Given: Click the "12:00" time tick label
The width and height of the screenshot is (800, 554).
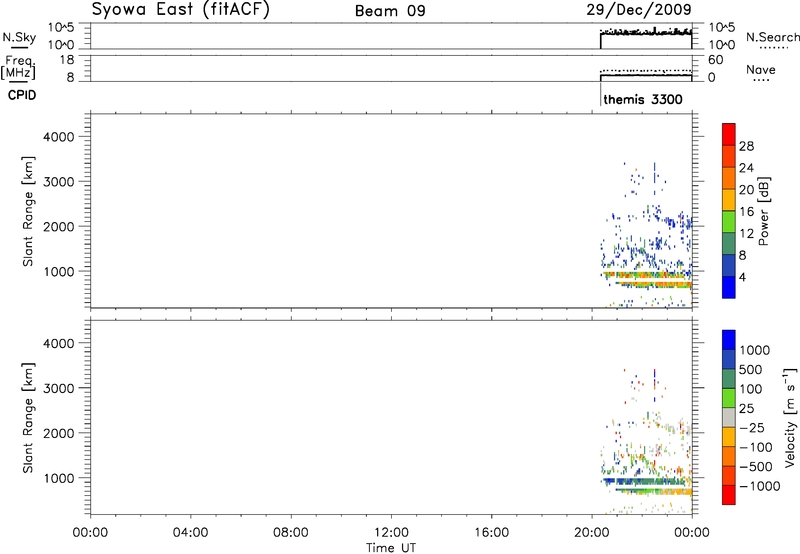Looking at the screenshot, I should (391, 533).
